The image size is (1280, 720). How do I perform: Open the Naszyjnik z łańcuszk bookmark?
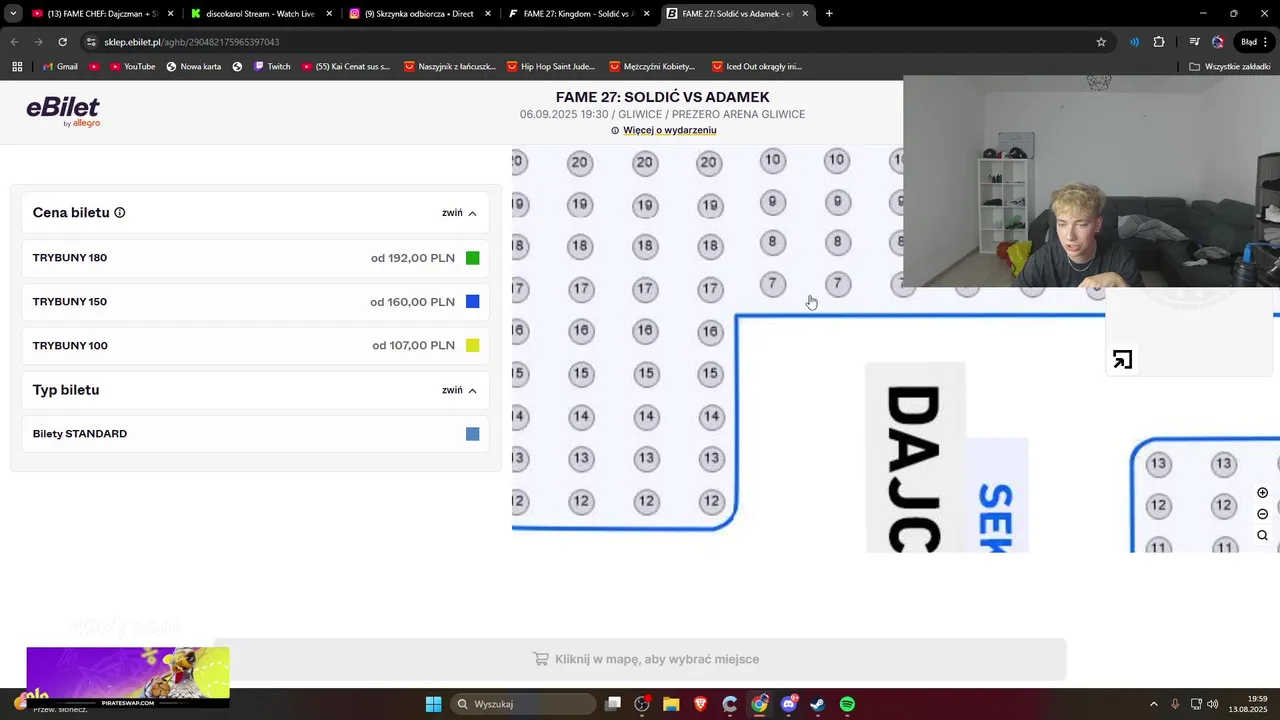449,67
